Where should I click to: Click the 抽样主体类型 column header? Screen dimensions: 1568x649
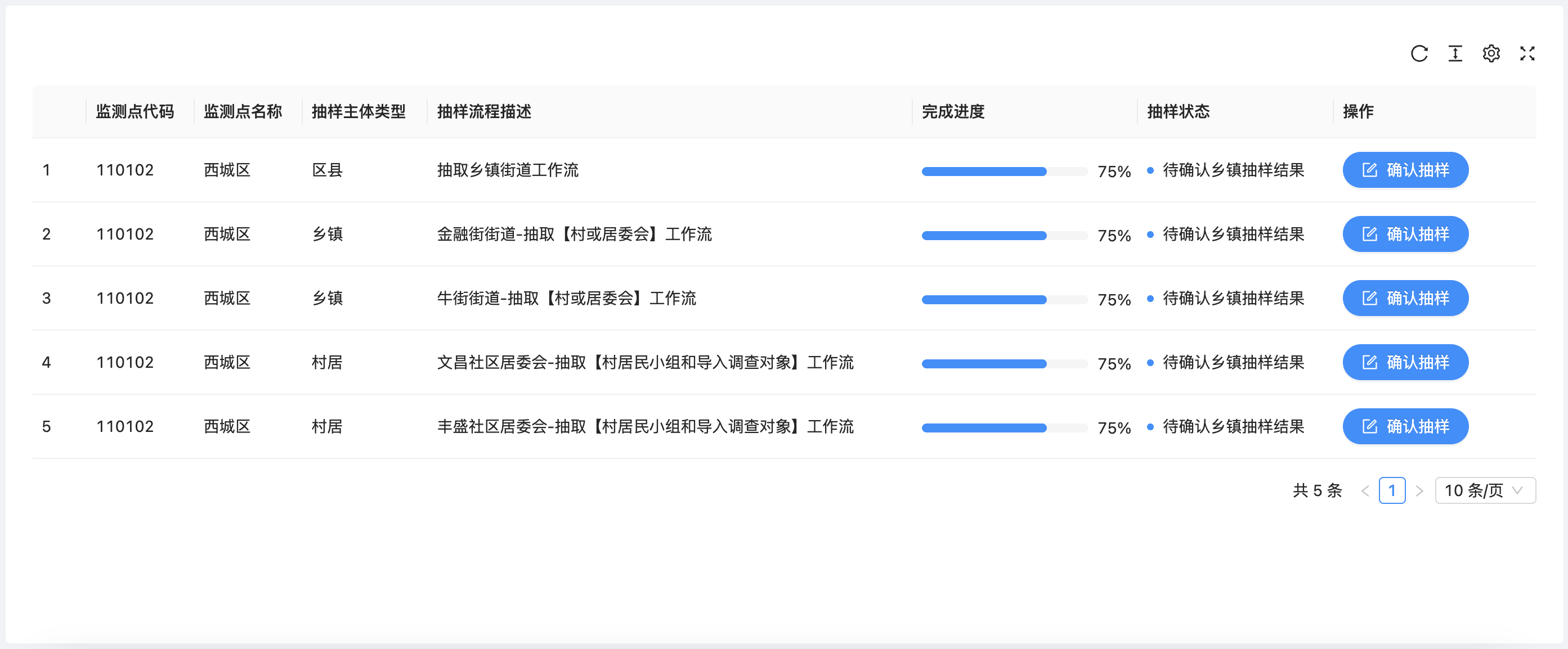point(359,111)
